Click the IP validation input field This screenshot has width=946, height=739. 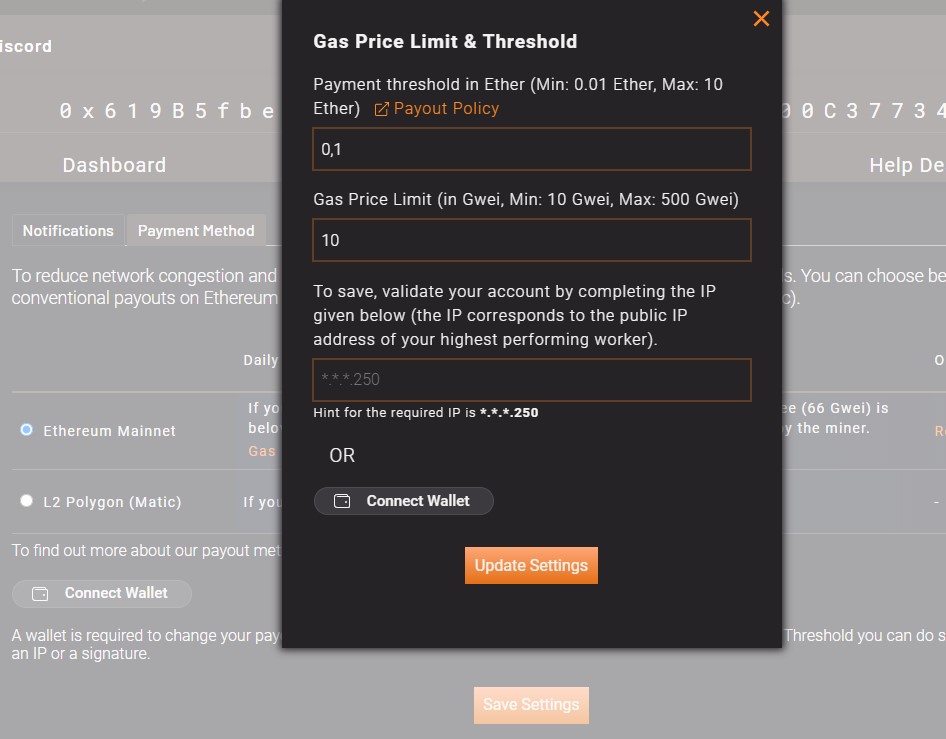click(532, 380)
